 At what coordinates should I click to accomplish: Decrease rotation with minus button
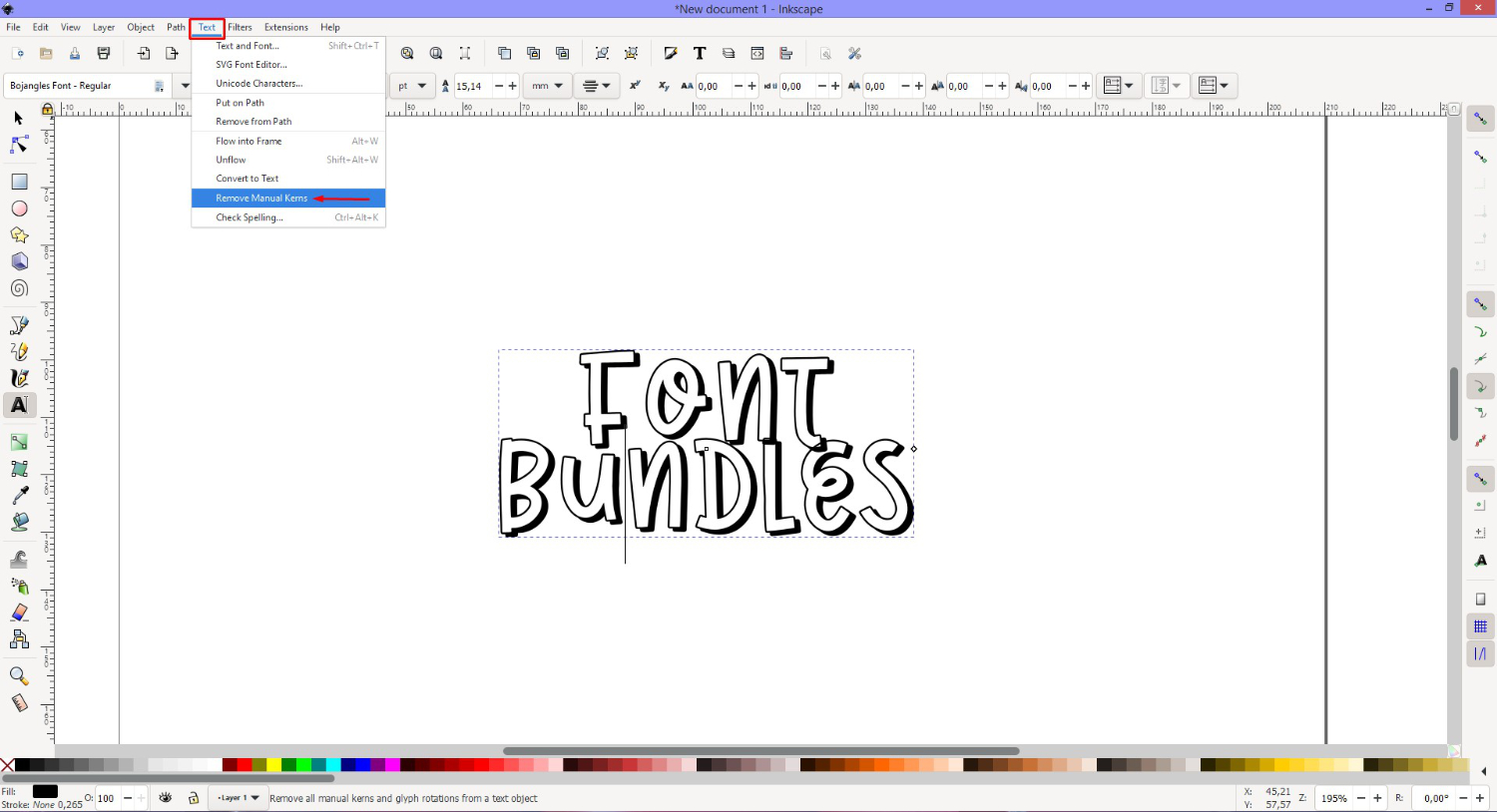click(x=1464, y=798)
